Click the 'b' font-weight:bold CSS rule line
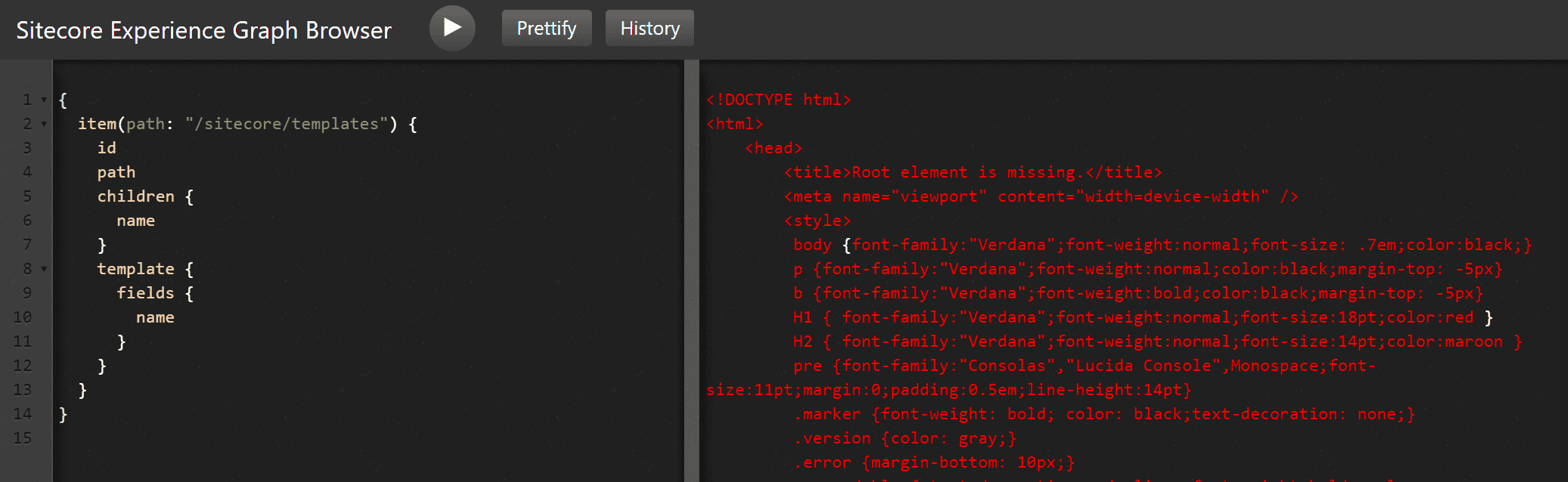Viewport: 1568px width, 482px height. click(x=1139, y=293)
